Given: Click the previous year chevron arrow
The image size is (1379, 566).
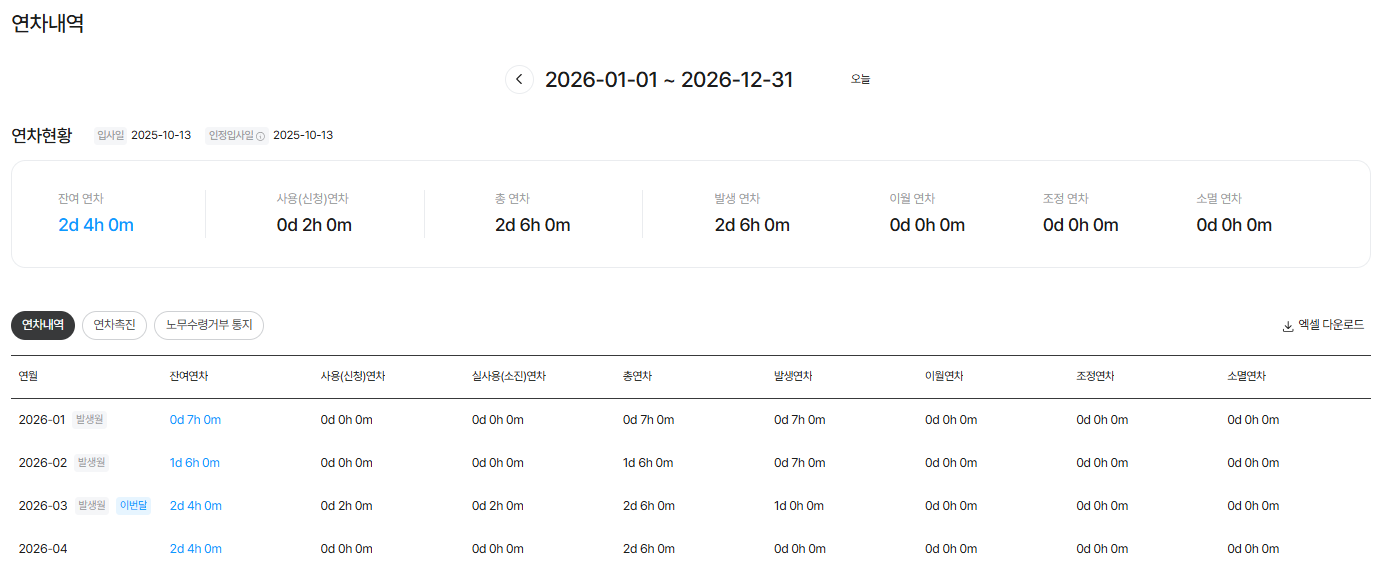Looking at the screenshot, I should (519, 80).
